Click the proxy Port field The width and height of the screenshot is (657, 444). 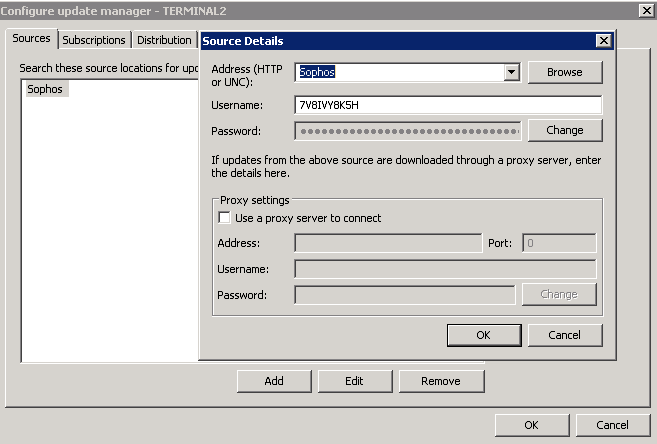coord(559,243)
